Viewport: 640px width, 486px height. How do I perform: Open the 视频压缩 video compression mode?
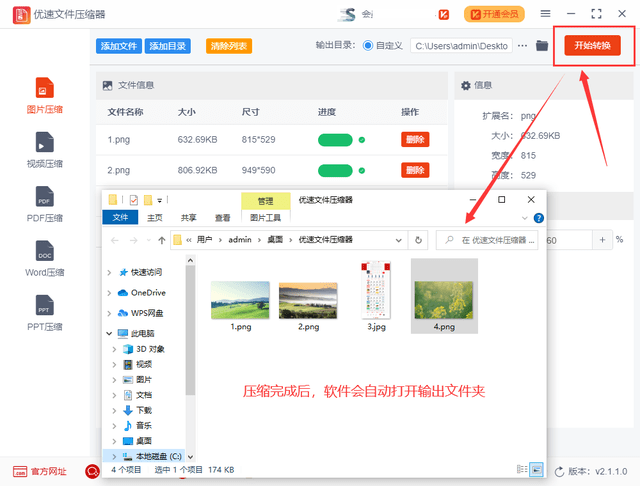coord(43,148)
